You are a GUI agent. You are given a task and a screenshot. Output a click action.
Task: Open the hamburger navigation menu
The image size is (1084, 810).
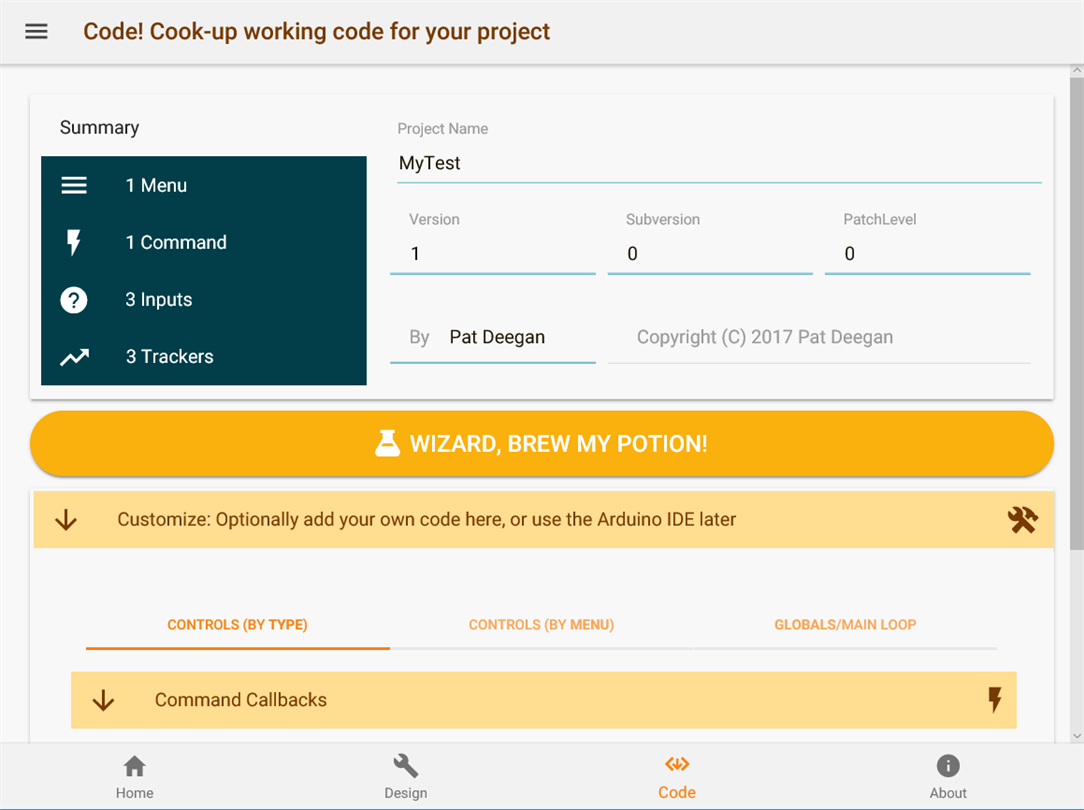(36, 31)
